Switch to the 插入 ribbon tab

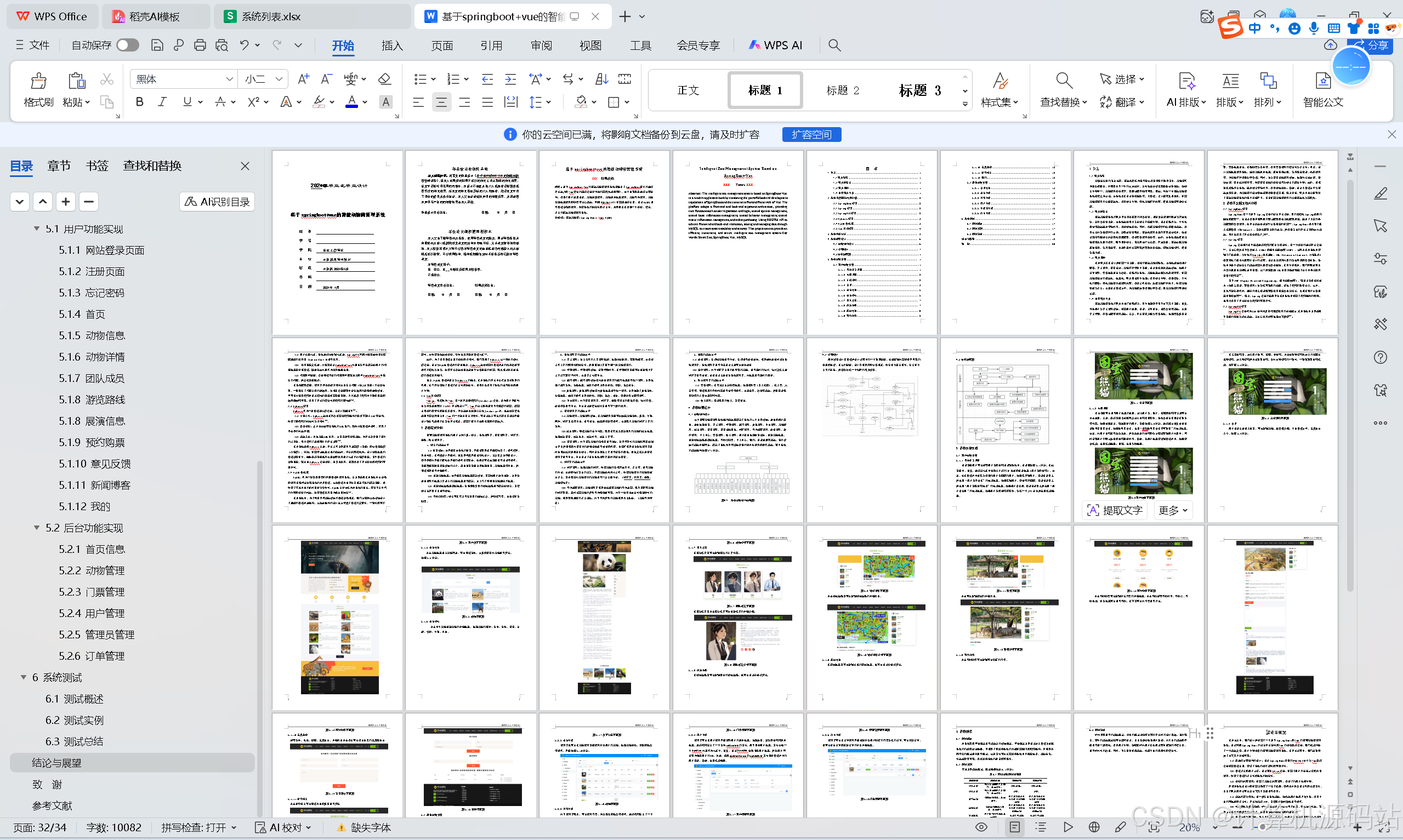point(393,45)
